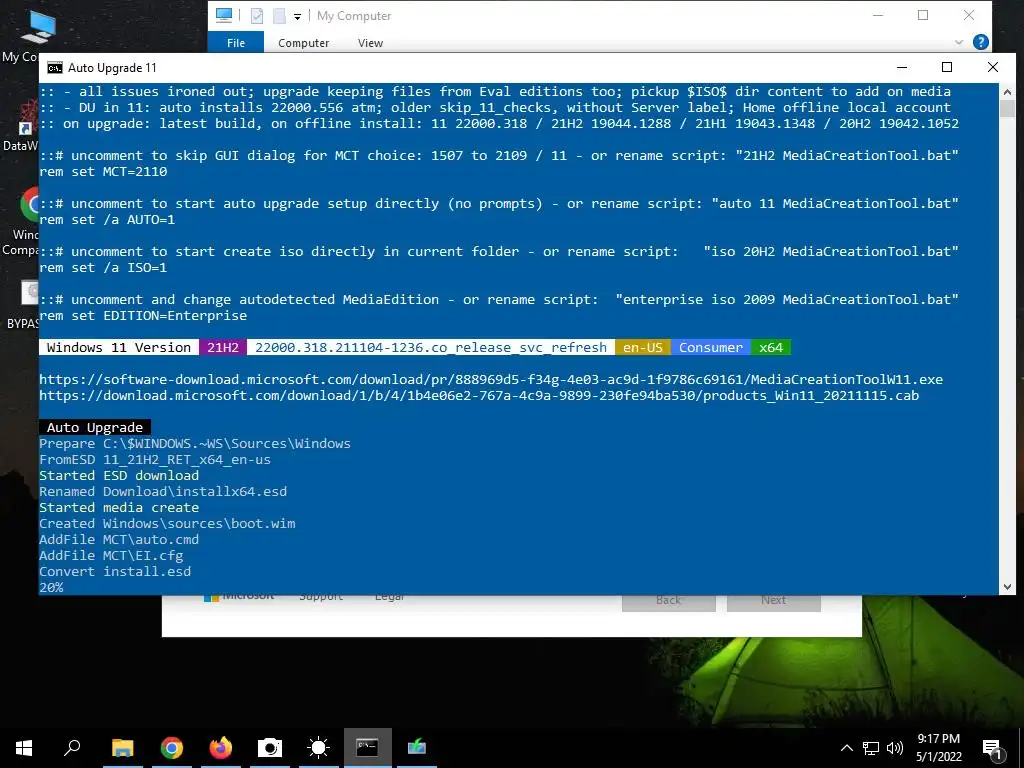Click 'Renamed Download\installx64.esd' line
The image size is (1024, 768).
[163, 491]
